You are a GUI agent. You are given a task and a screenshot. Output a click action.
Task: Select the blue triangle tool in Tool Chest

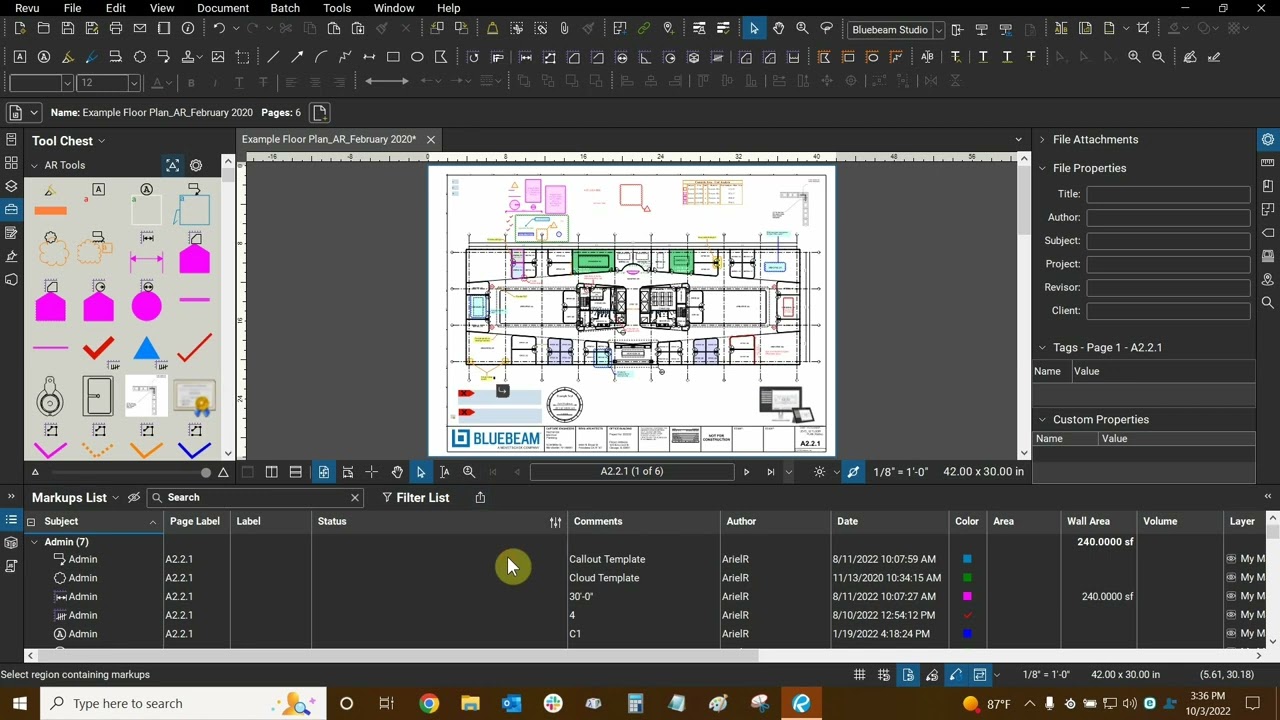146,349
